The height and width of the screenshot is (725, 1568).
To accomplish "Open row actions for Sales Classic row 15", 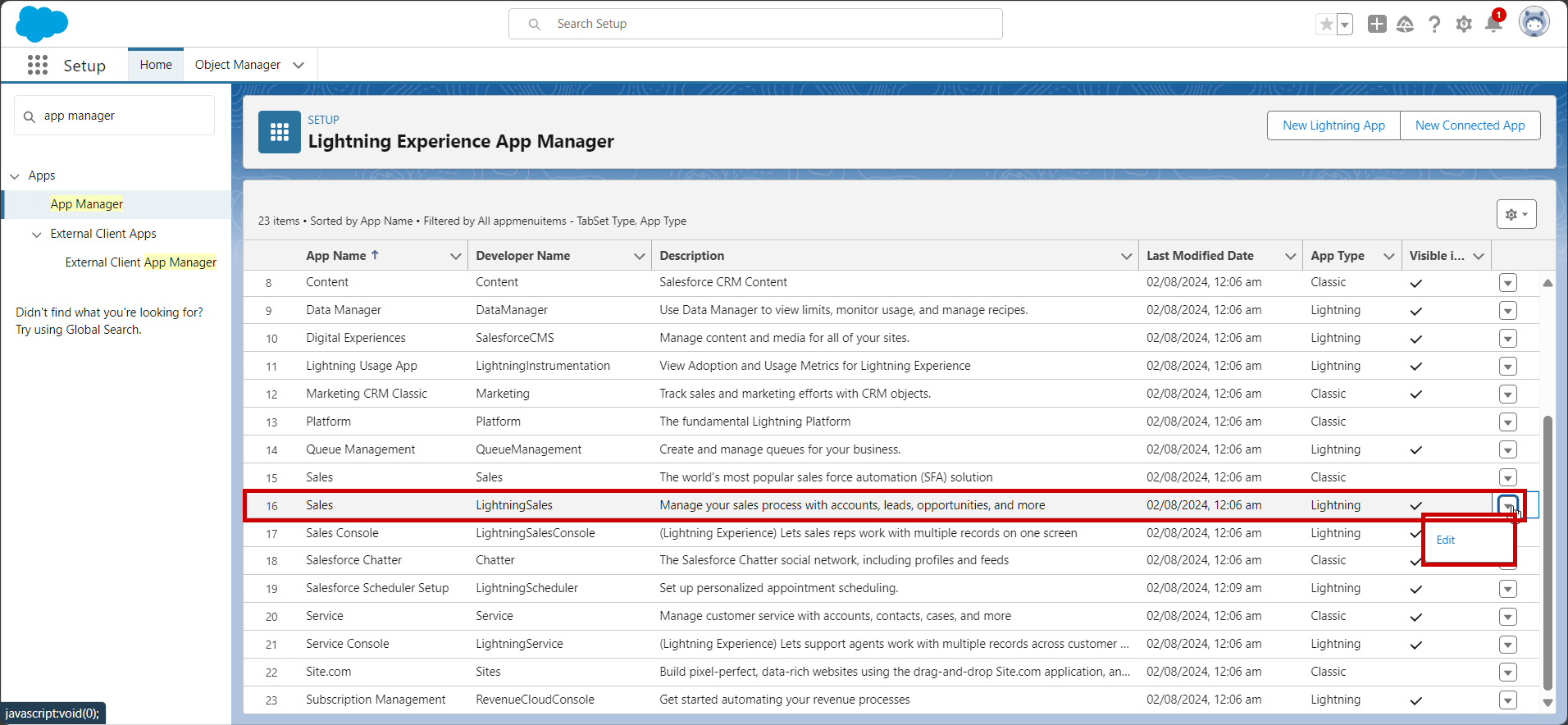I will coord(1507,477).
